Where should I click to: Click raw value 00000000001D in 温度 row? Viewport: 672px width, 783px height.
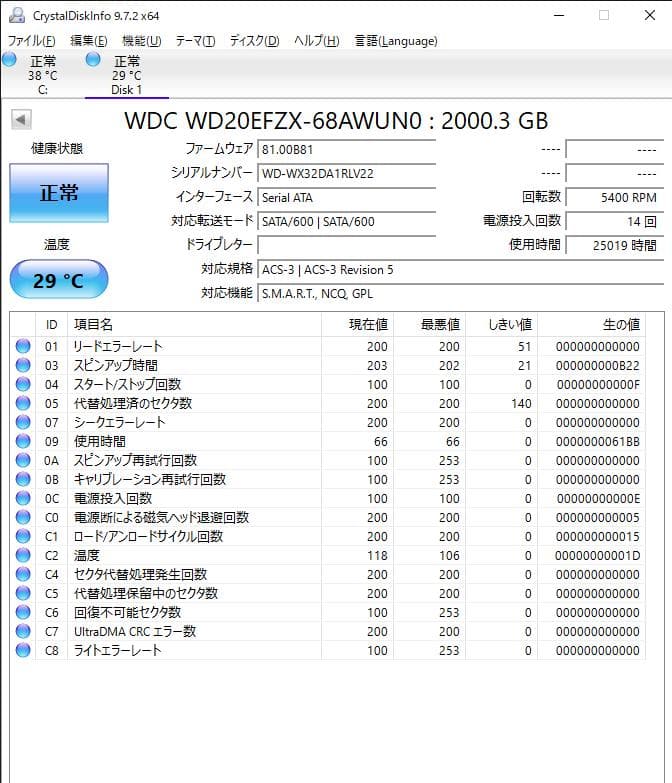597,555
